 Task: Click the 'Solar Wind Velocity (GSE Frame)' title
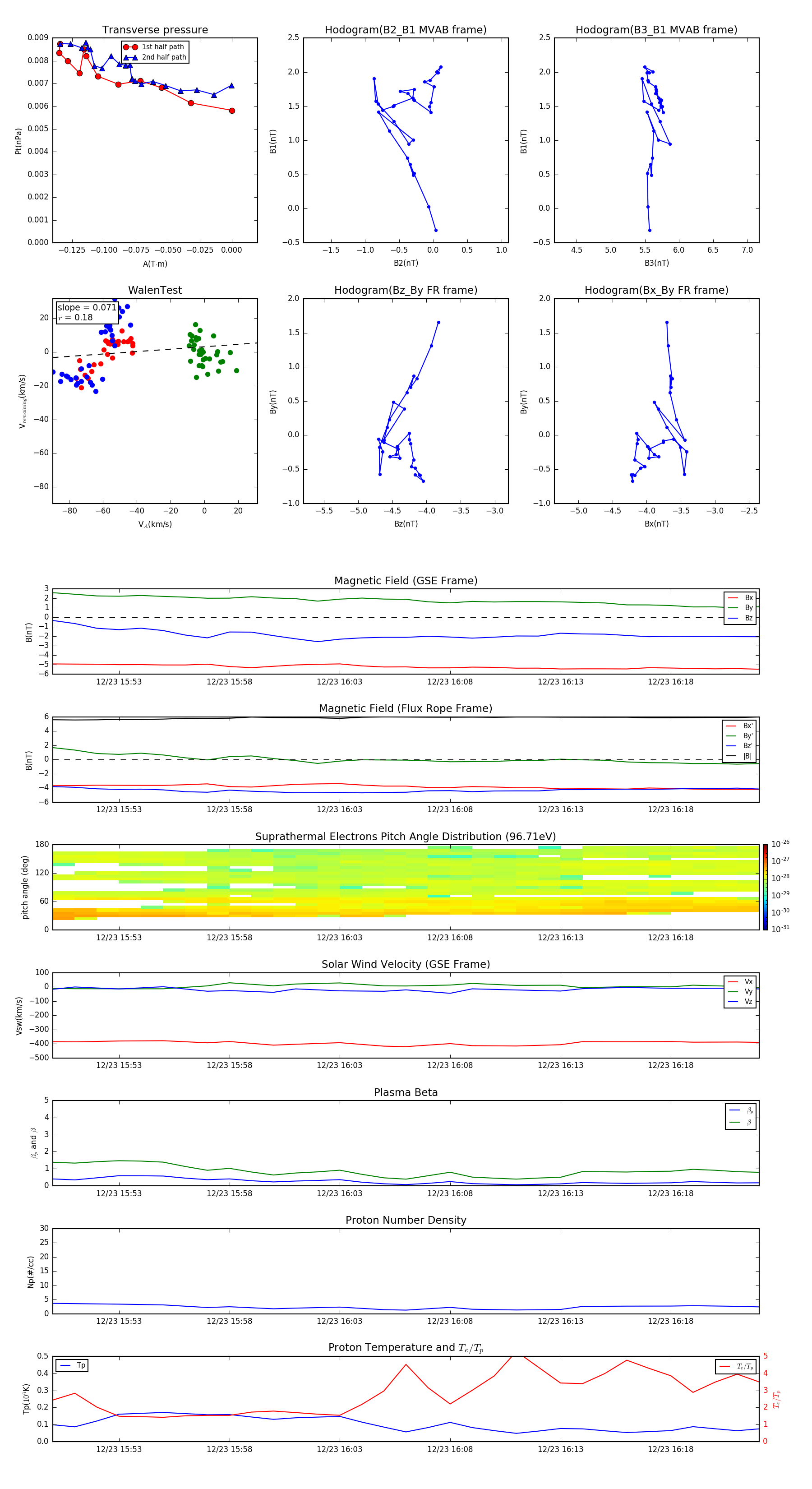point(406,964)
